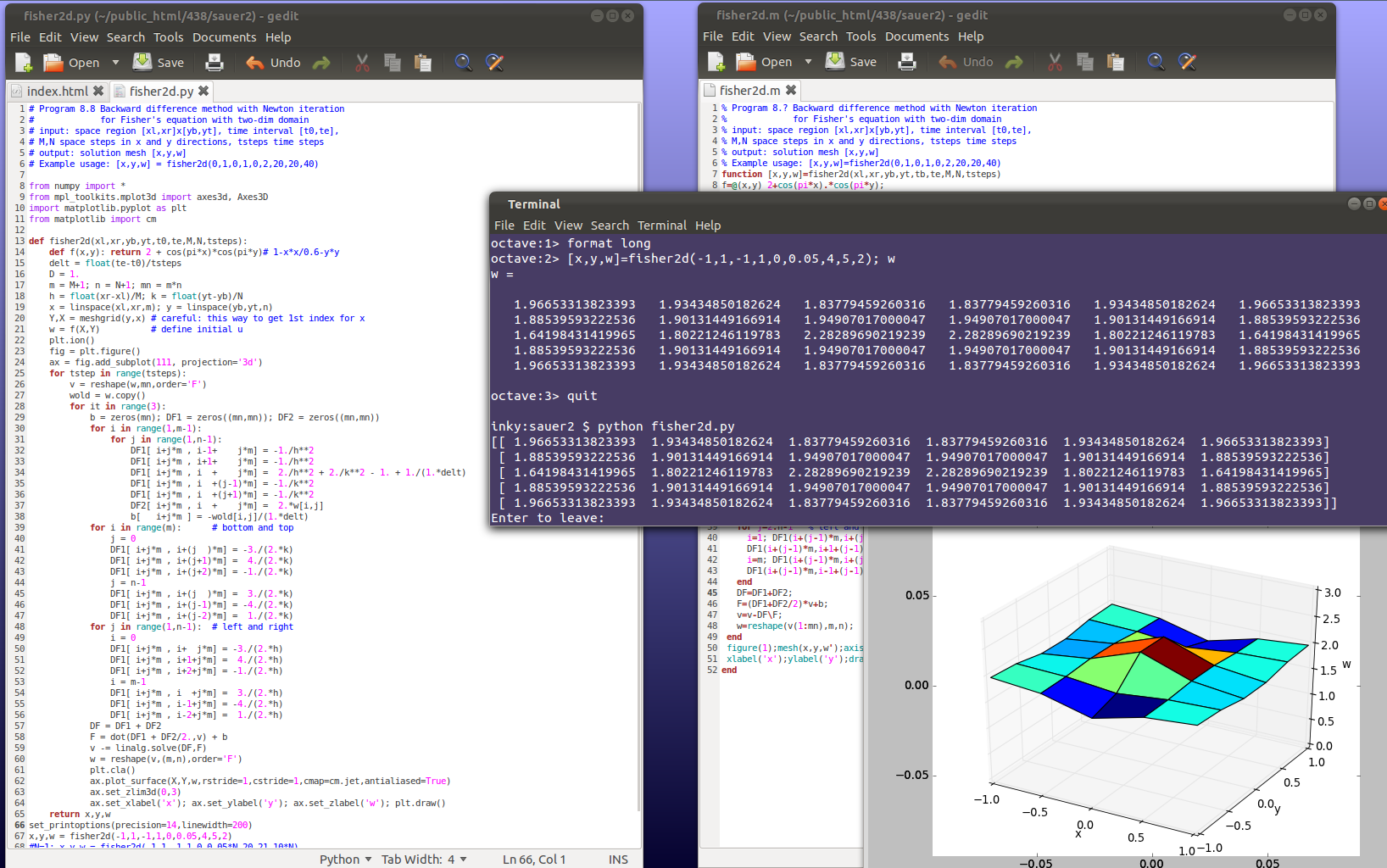Expand recent files arrow beside Open, fisher2d.m window
The height and width of the screenshot is (868, 1387).
pos(808,62)
